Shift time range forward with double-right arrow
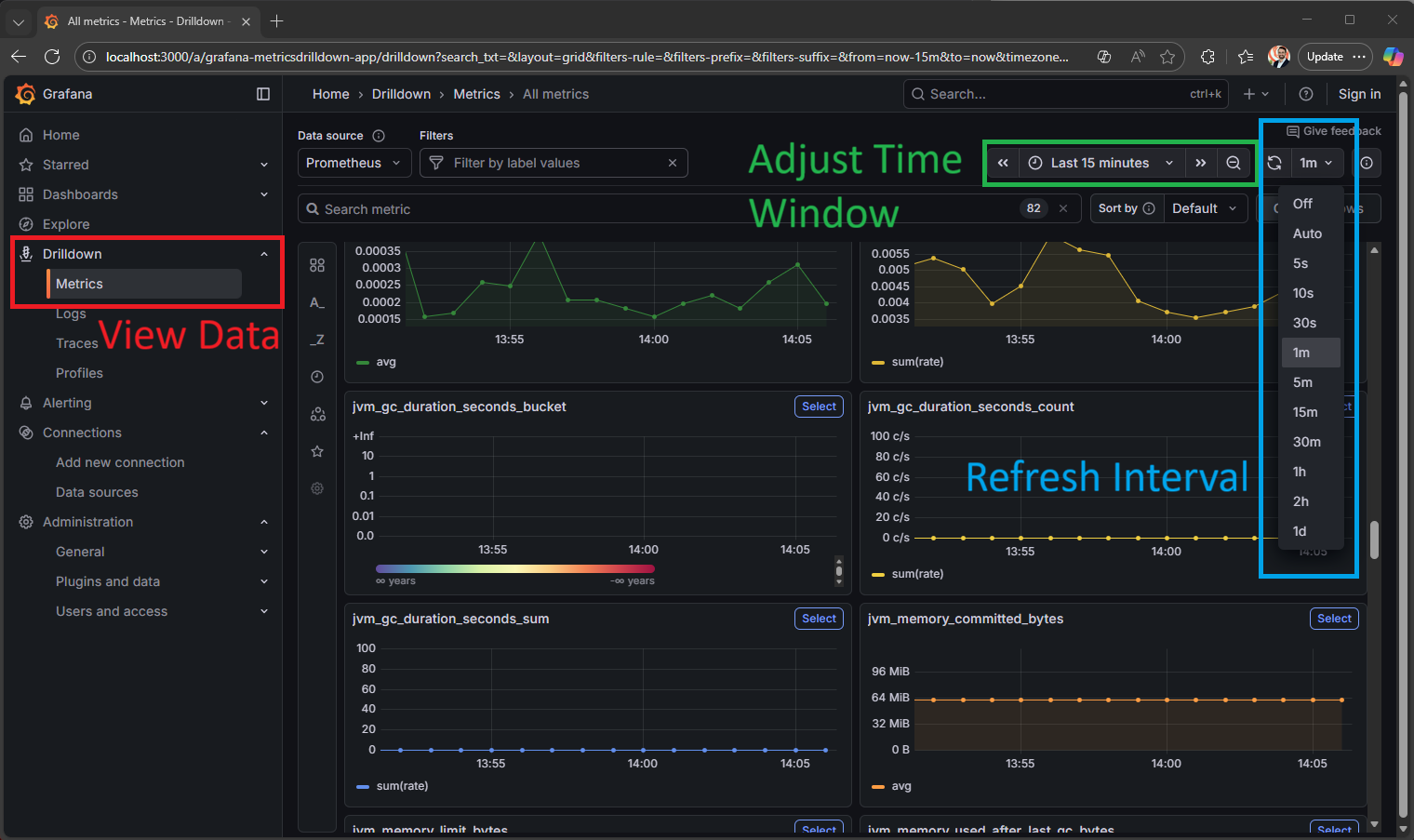 pos(1201,163)
